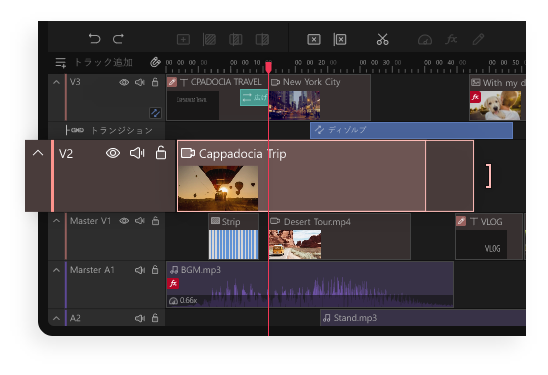Click the add track list icon
Viewport: 548px width, 375px height.
click(x=61, y=63)
